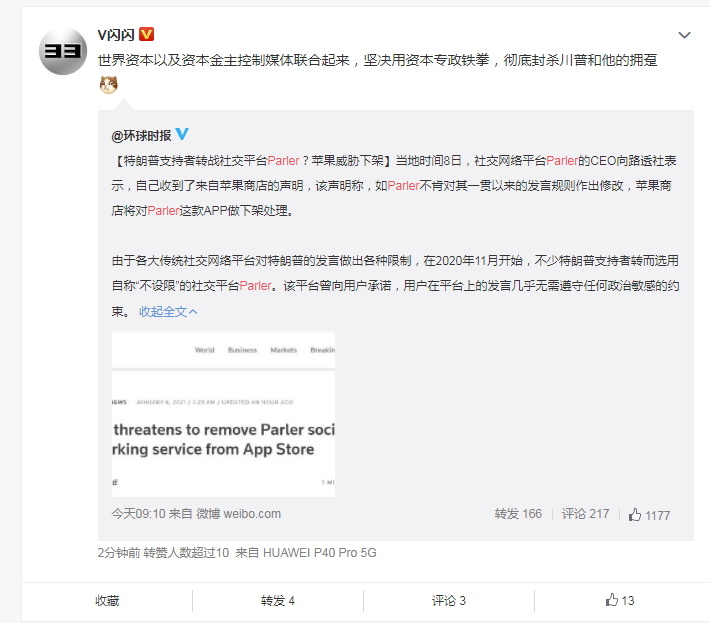710x623 pixels.
Task: Click 转赞人数超过10 text
Action: coord(186,553)
